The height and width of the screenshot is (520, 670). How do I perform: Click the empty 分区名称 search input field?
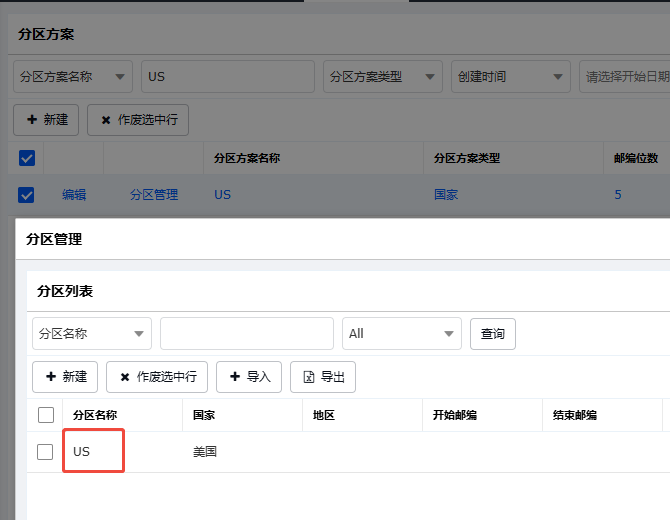[247, 334]
